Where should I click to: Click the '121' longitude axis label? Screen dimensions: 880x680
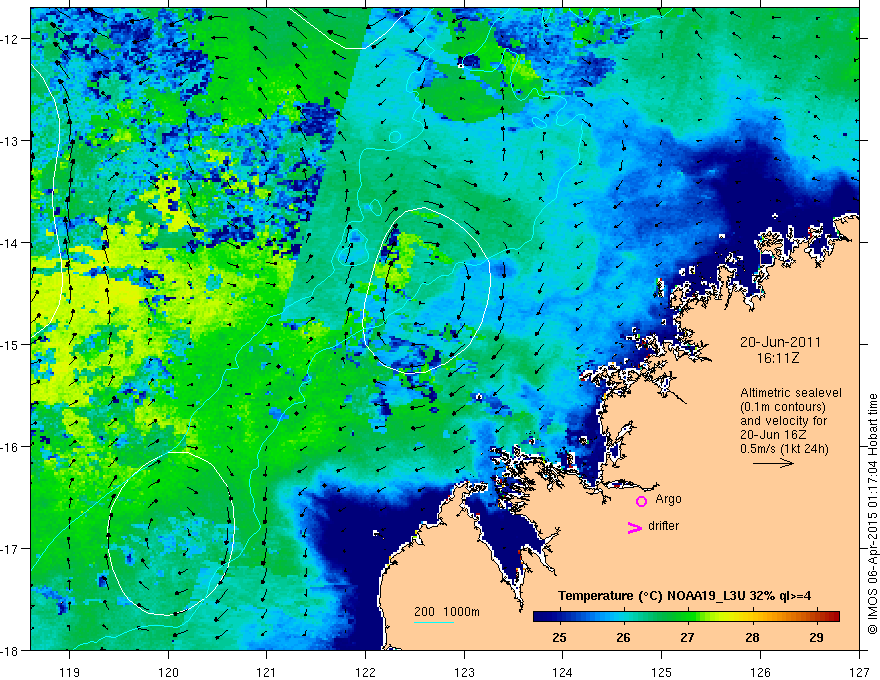pos(267,672)
